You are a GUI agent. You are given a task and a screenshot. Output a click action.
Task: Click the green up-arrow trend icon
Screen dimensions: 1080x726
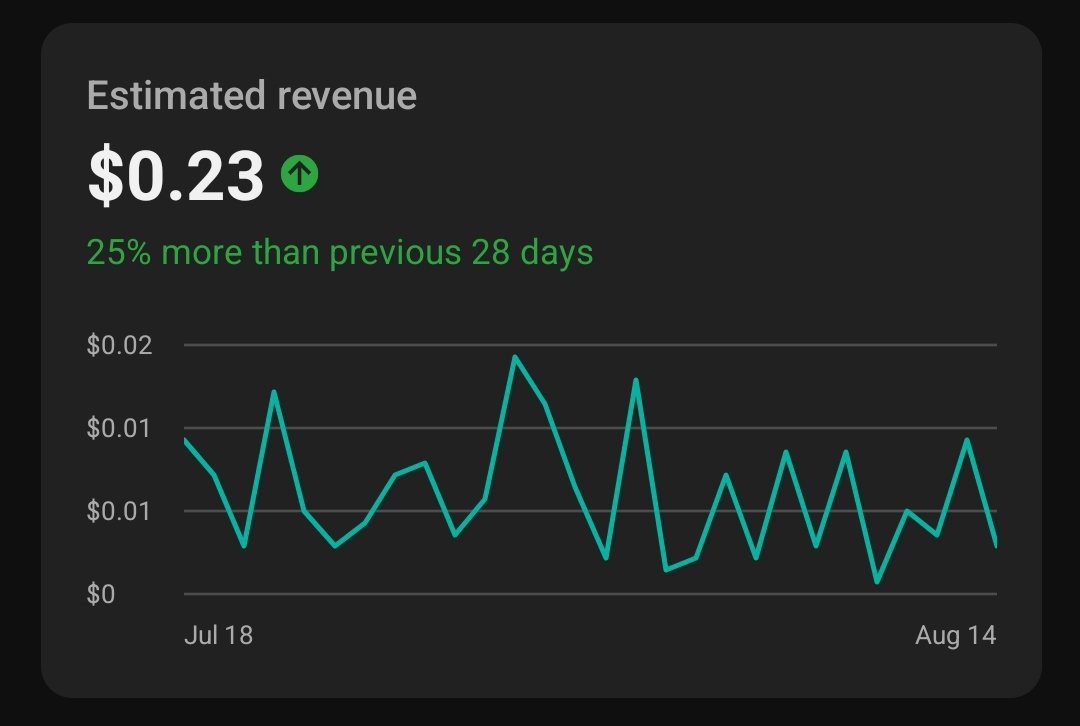point(300,173)
